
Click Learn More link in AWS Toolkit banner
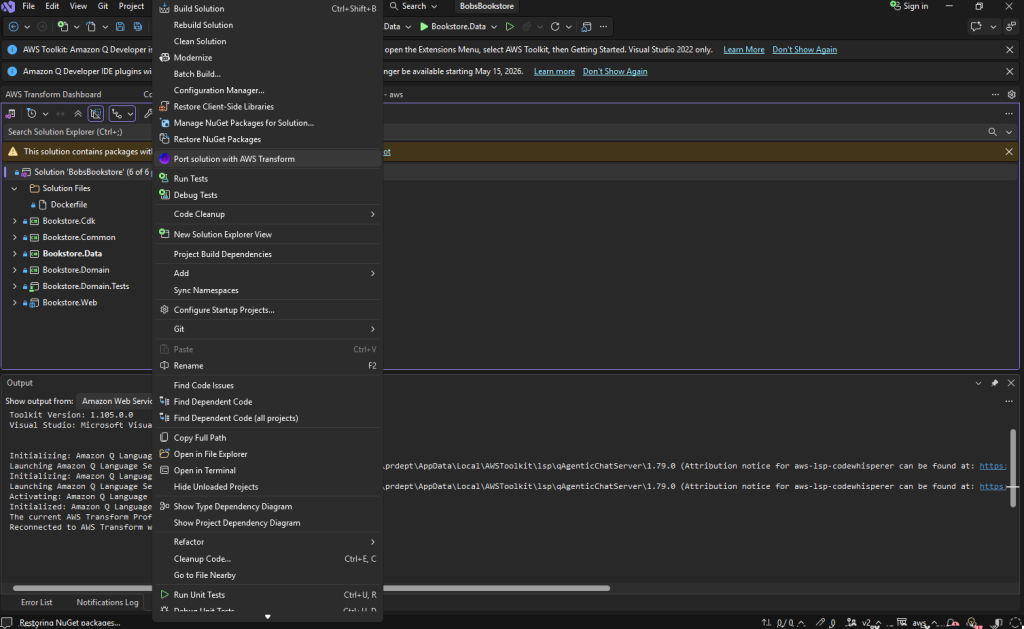744,50
